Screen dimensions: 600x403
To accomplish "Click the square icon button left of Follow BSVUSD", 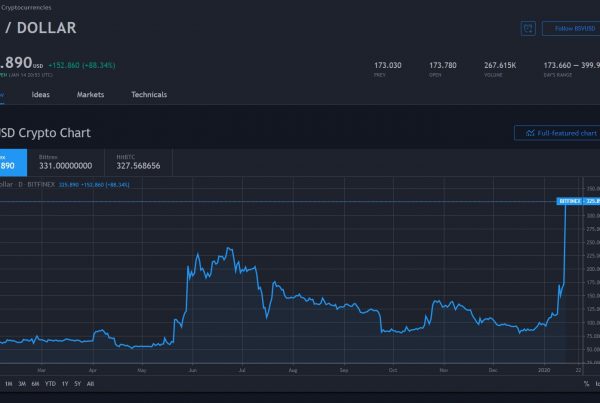I will pos(528,28).
